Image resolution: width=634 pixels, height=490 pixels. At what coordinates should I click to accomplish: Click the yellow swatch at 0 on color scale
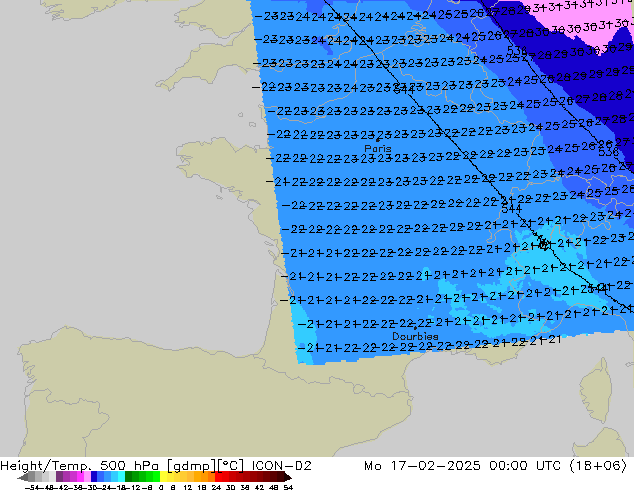pyautogui.click(x=163, y=476)
